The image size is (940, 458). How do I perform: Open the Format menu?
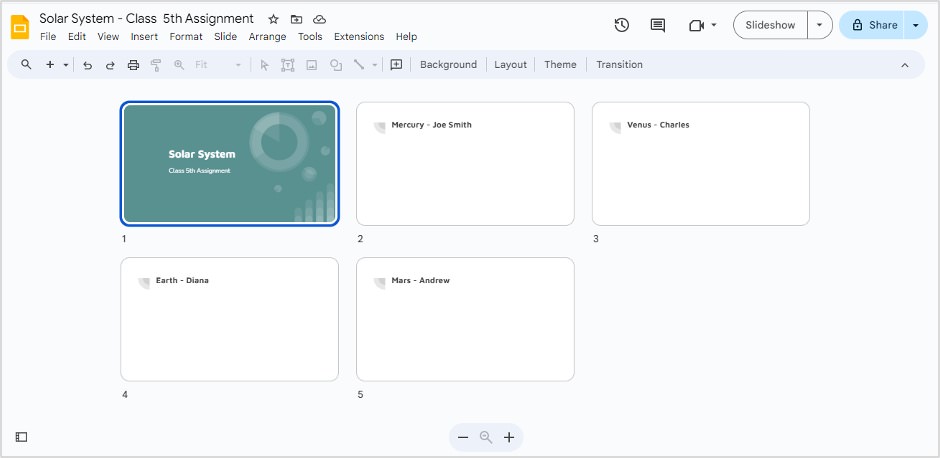(186, 37)
